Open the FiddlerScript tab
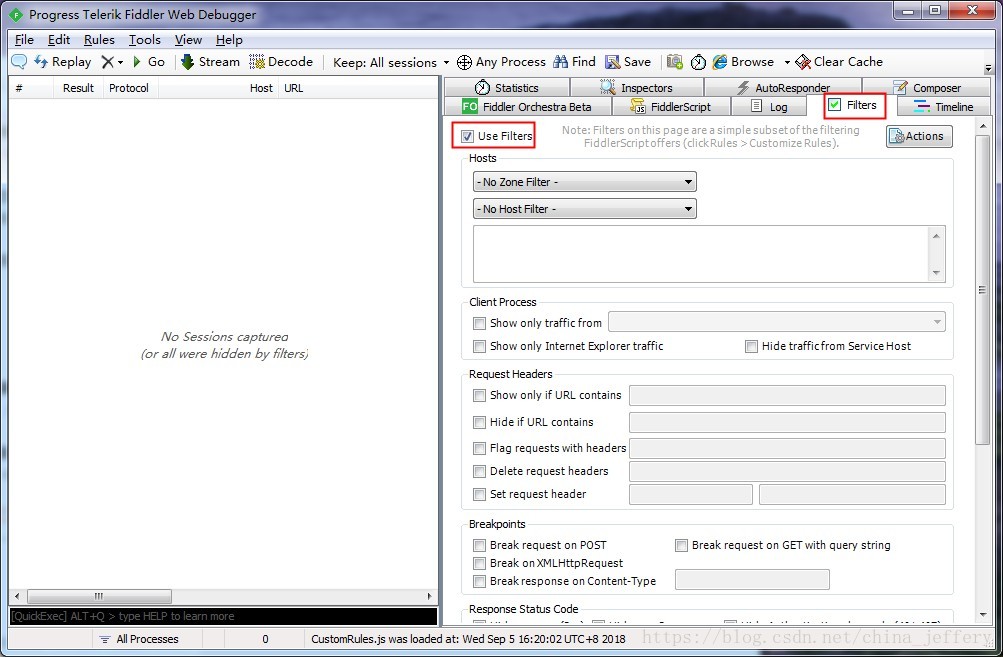Image resolution: width=1003 pixels, height=657 pixels. 671,107
